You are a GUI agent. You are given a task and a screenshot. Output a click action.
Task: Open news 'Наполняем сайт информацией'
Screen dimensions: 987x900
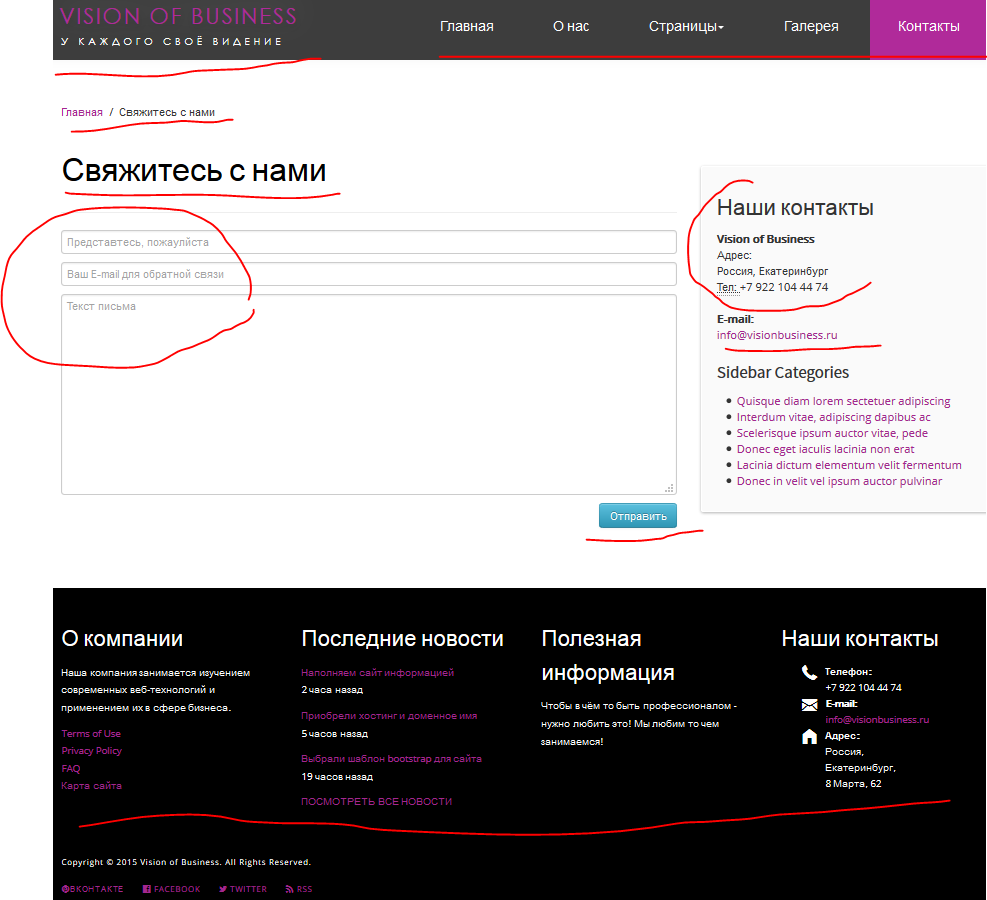click(x=377, y=673)
